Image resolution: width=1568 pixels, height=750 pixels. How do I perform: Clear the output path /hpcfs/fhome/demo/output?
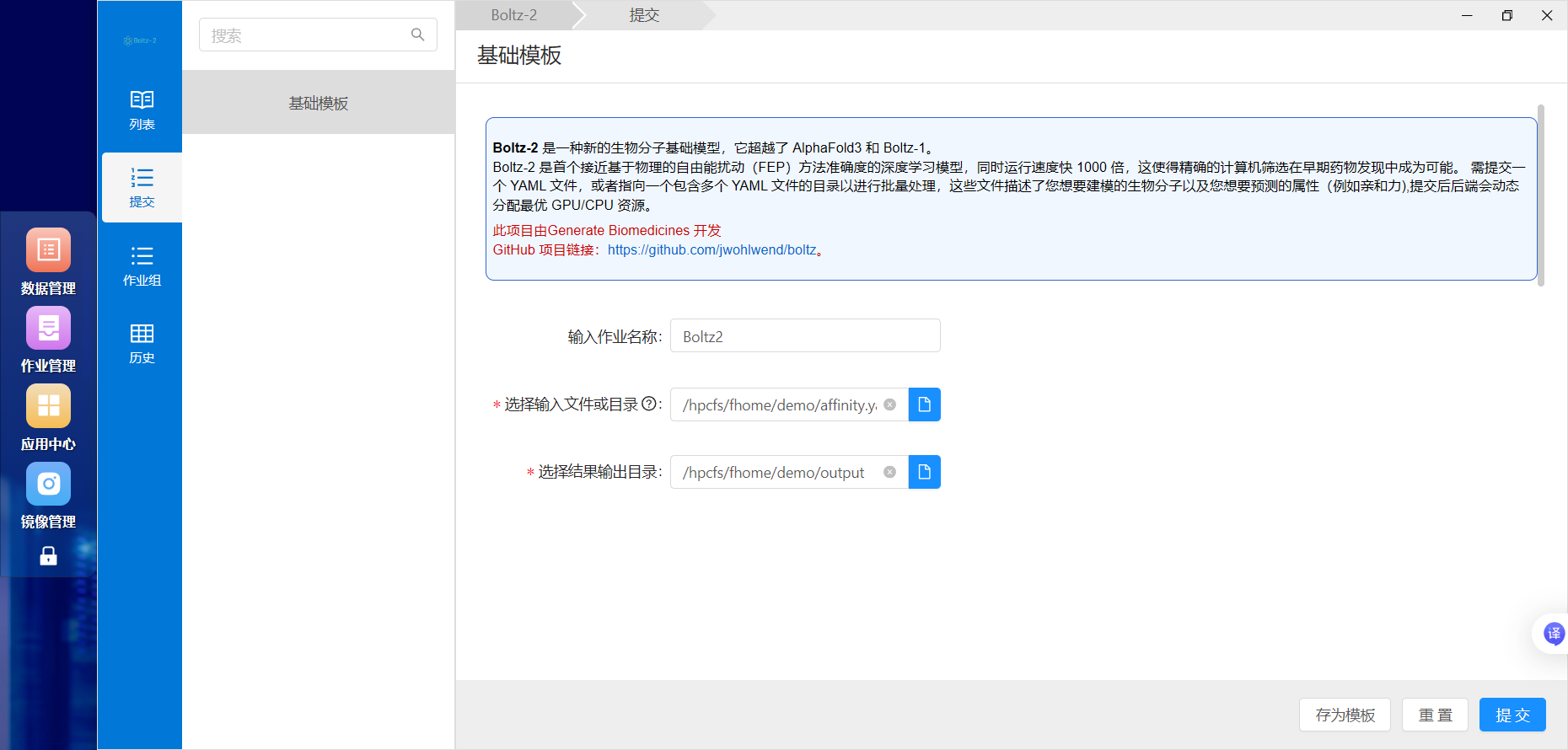click(889, 472)
